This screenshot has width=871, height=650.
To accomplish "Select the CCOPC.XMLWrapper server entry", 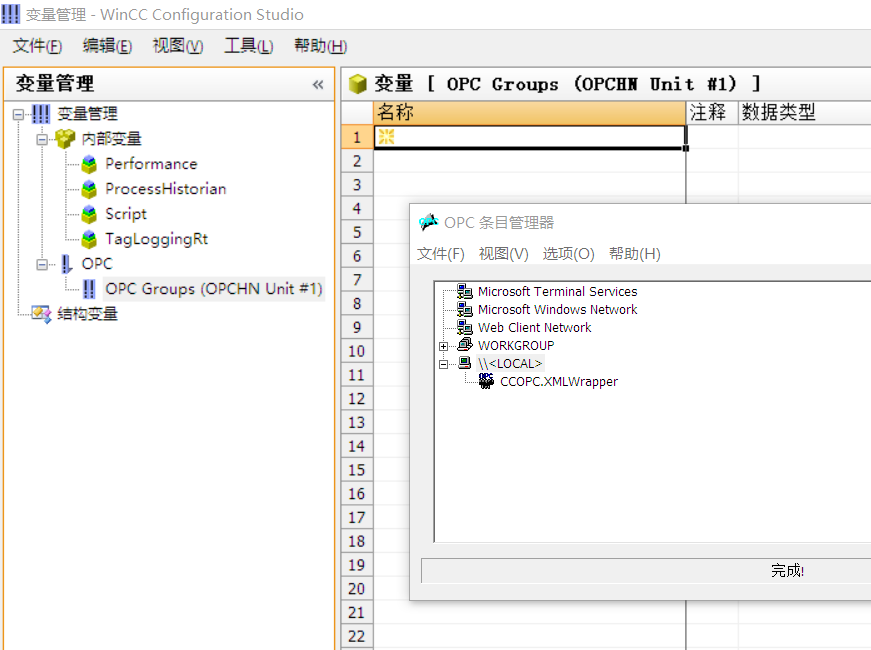I will click(x=559, y=382).
